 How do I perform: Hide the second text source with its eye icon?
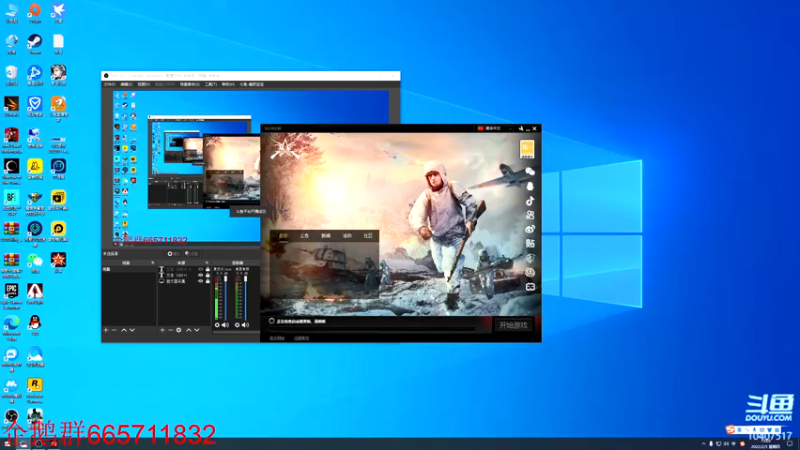point(201,275)
